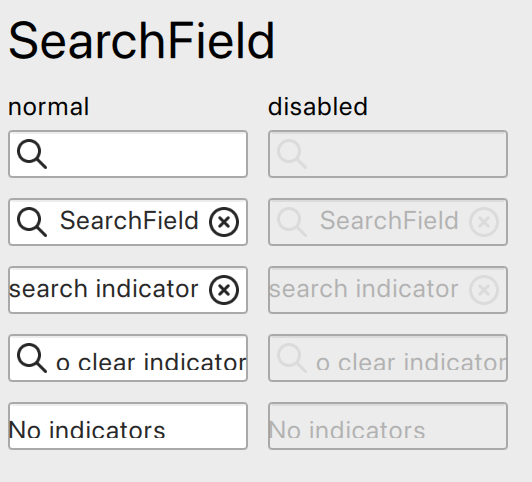
Task: Place cursor in normal "search indicator" text
Action: [x=103, y=289]
